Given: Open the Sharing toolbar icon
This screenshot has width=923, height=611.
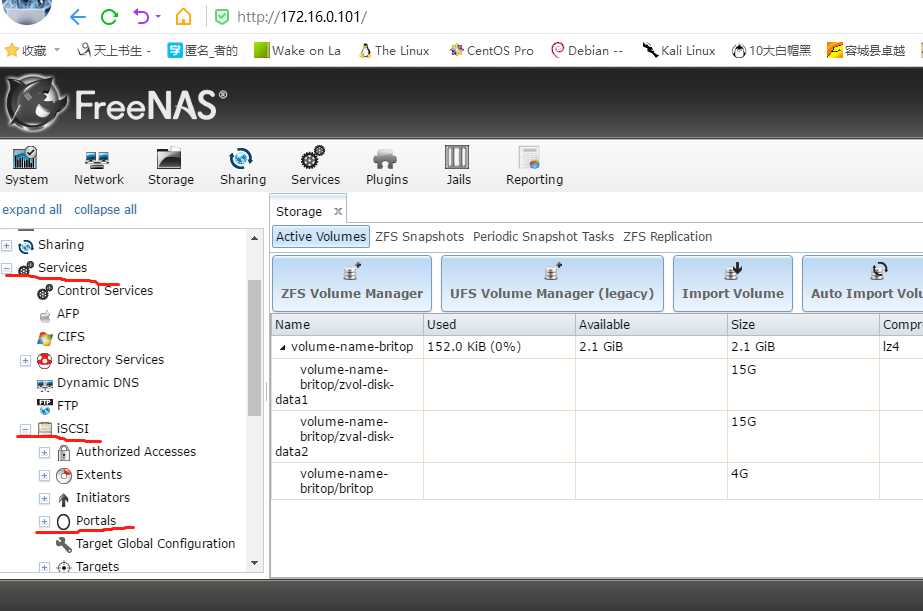Looking at the screenshot, I should (243, 166).
